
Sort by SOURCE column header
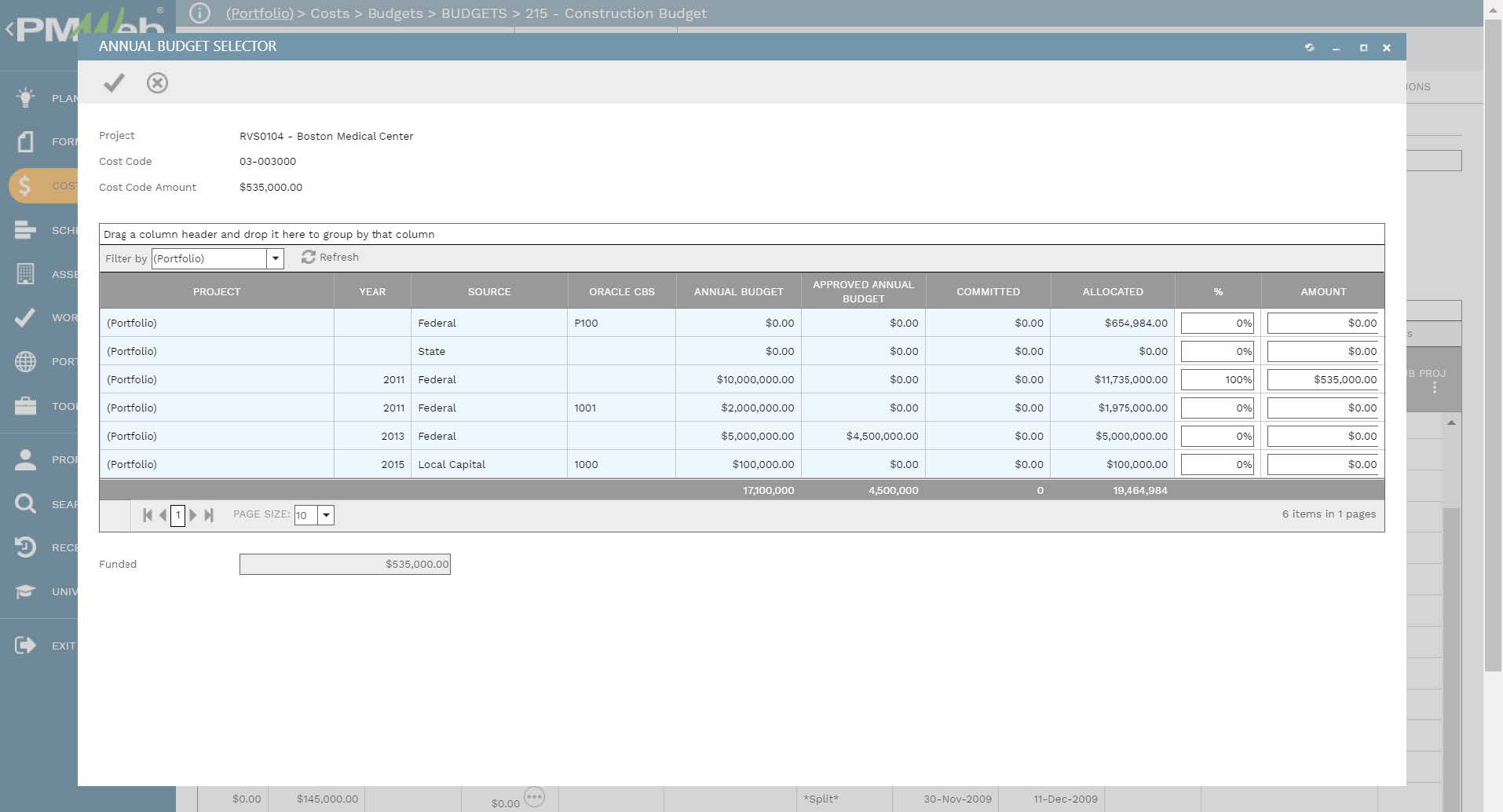(x=489, y=291)
